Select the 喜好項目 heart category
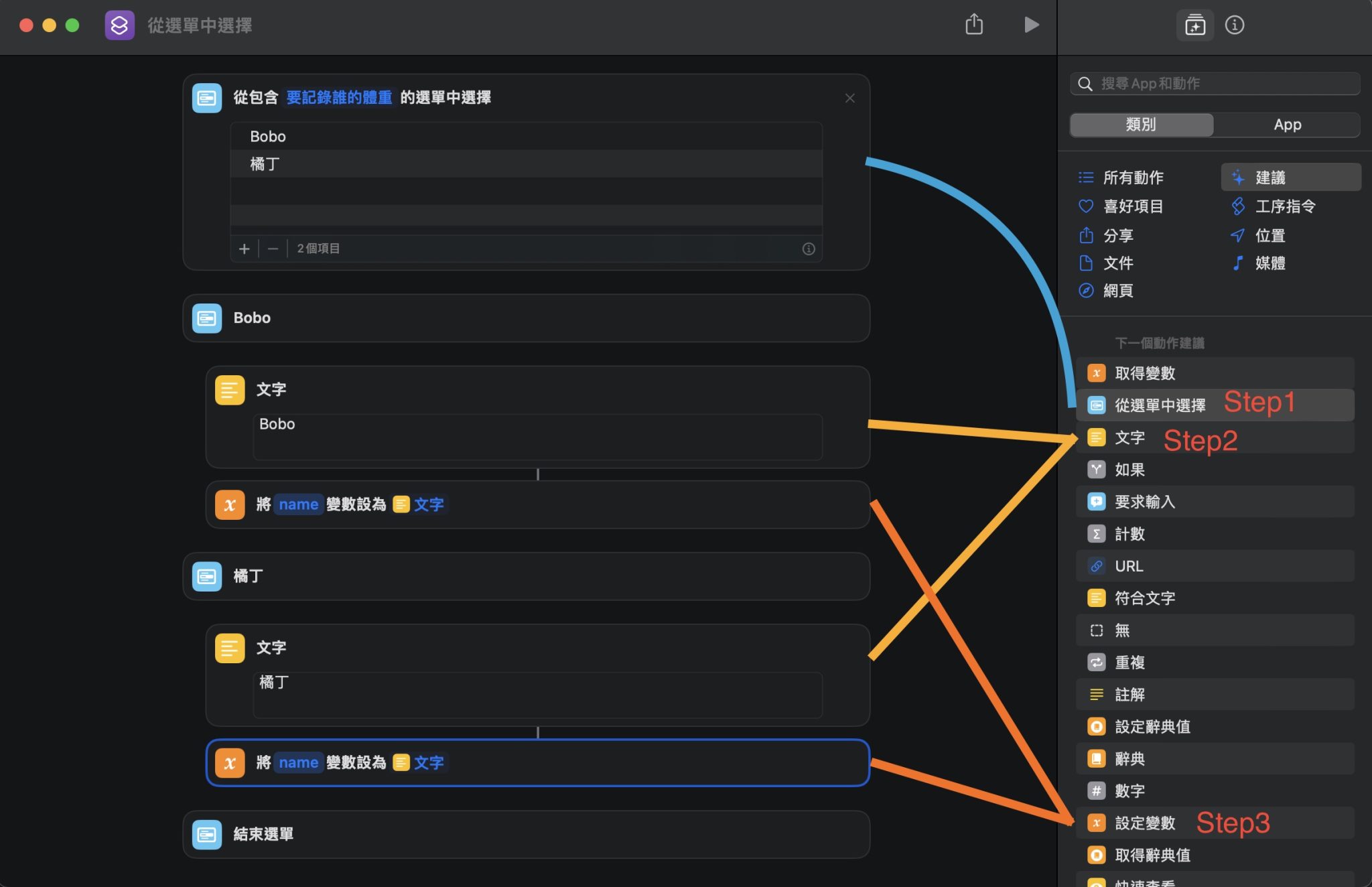The width and height of the screenshot is (1372, 887). point(1132,206)
